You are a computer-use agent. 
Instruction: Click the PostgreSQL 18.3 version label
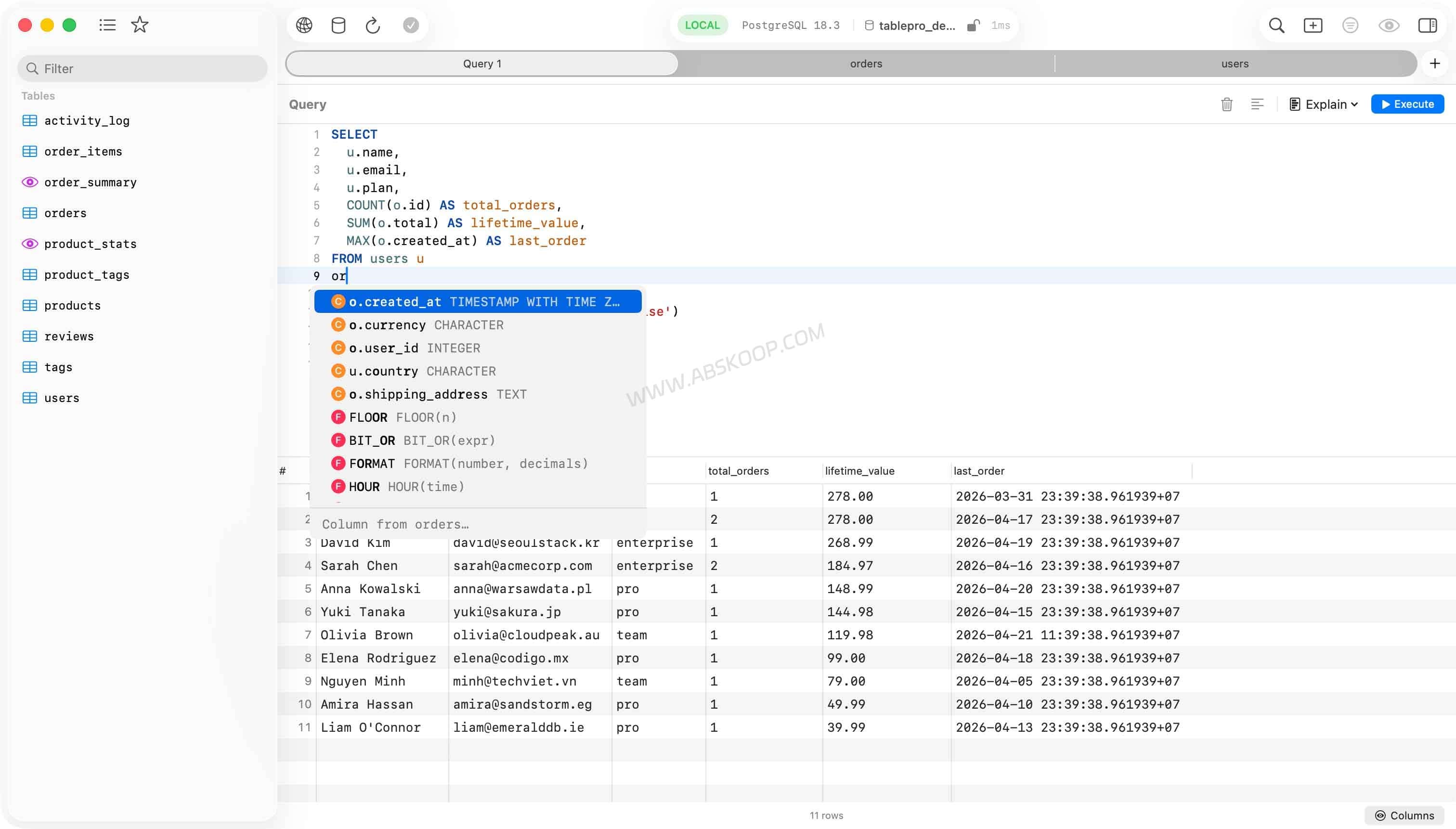(790, 25)
